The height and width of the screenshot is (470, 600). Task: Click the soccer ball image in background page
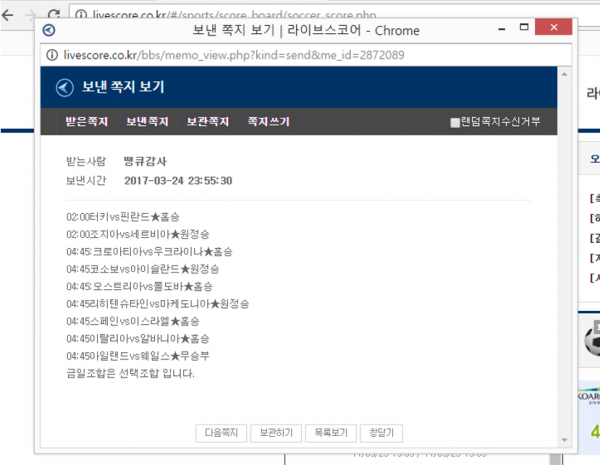tap(592, 340)
